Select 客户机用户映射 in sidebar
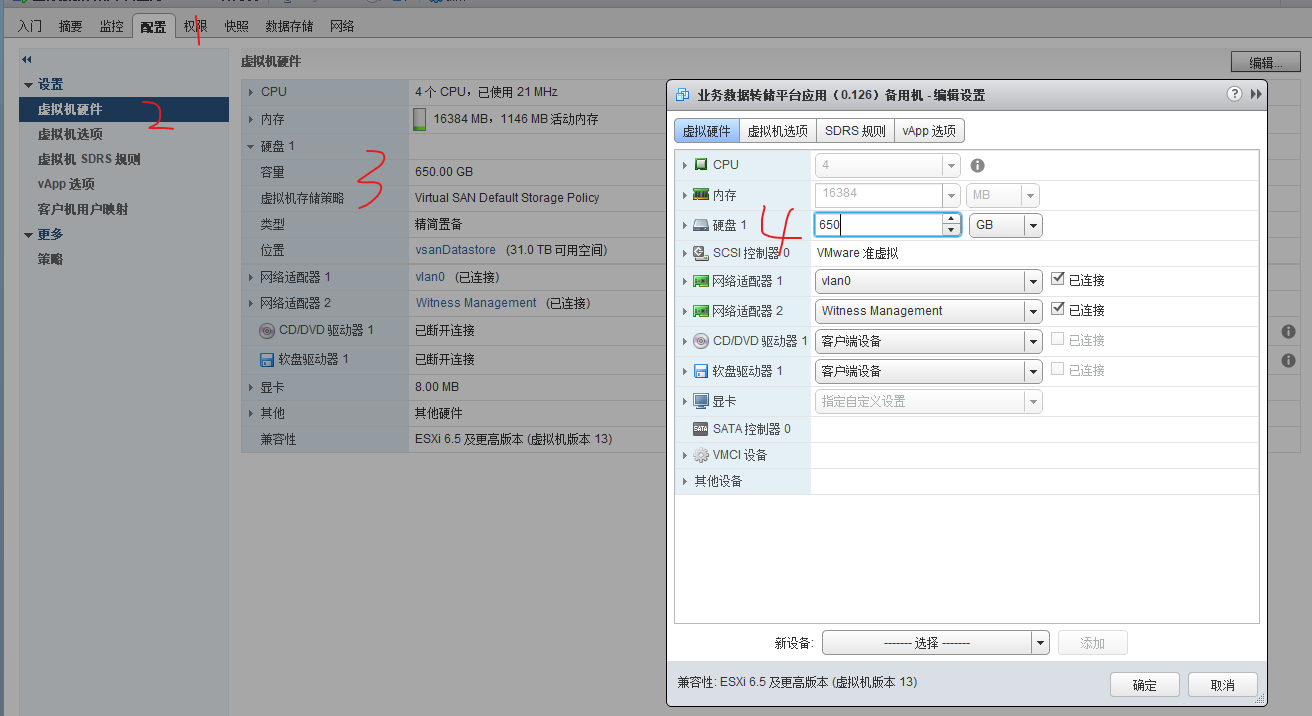1312x716 pixels. pyautogui.click(x=83, y=210)
